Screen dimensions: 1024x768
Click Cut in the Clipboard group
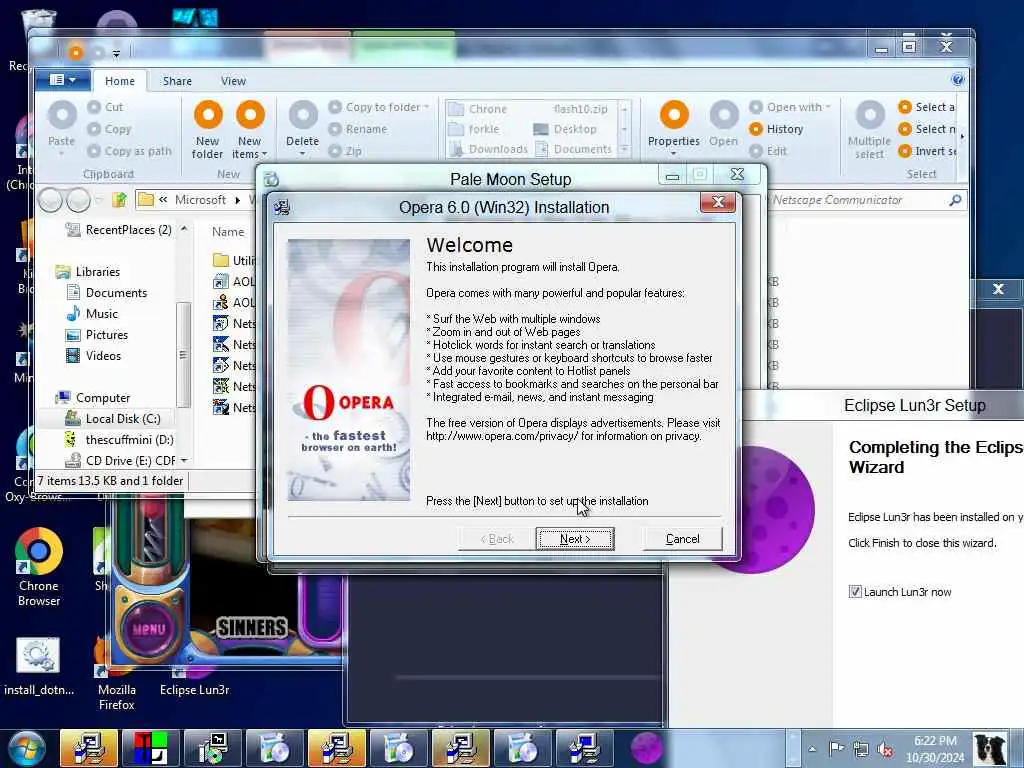coord(106,107)
